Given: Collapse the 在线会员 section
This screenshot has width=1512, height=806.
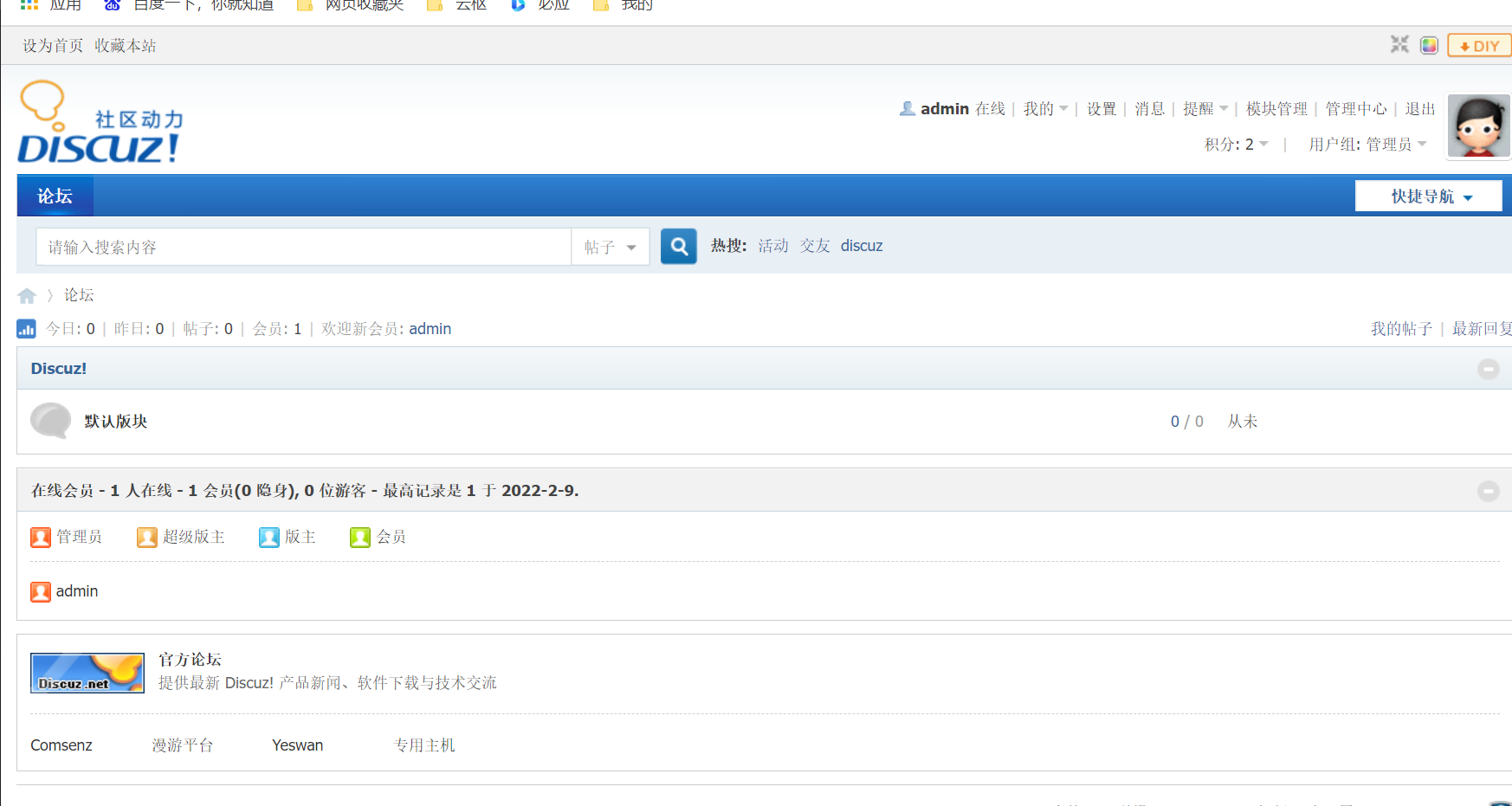Looking at the screenshot, I should [1489, 491].
